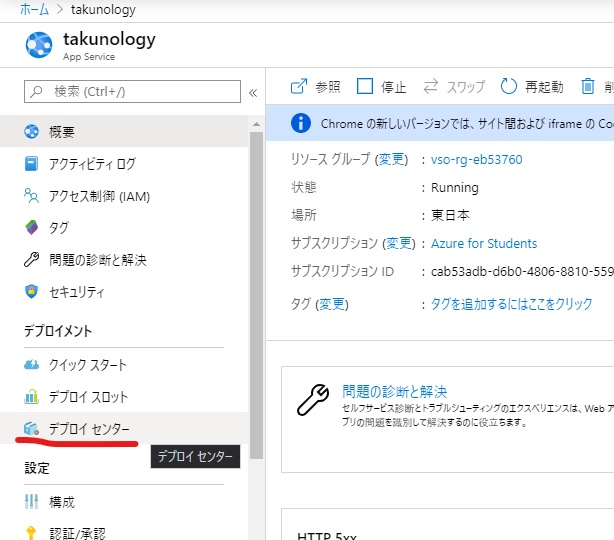This screenshot has width=614, height=540.
Task: Click the 認証/承認 key icon
Action: [31, 533]
